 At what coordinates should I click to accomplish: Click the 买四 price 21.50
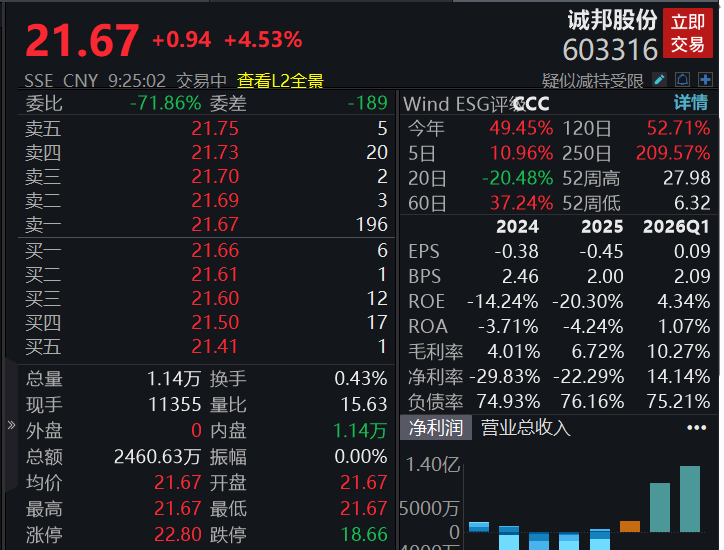[x=215, y=322]
